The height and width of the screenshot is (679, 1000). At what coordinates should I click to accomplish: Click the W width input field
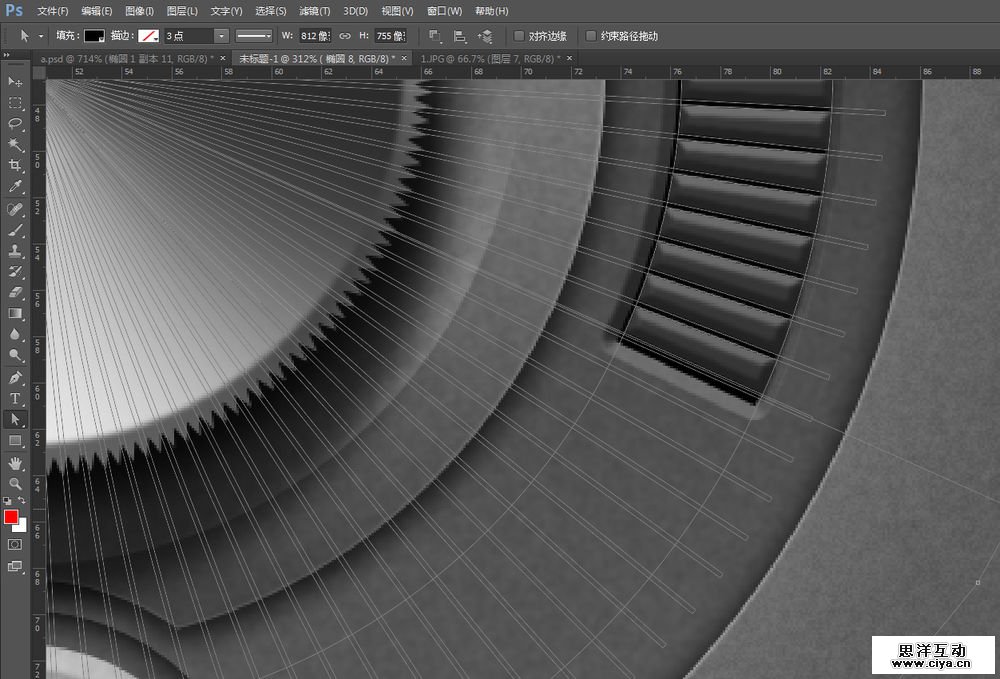pos(315,36)
